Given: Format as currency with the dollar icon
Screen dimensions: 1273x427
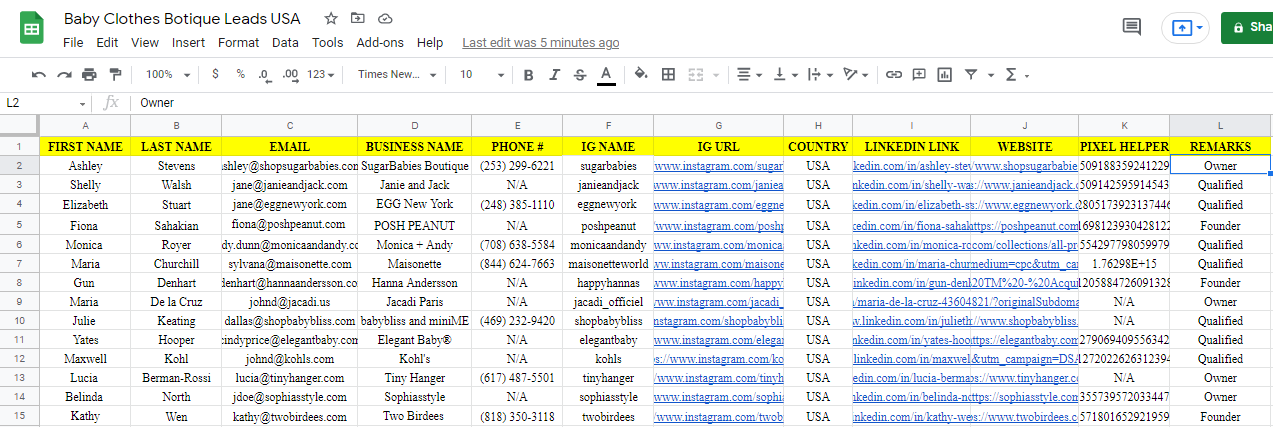Looking at the screenshot, I should (x=215, y=74).
